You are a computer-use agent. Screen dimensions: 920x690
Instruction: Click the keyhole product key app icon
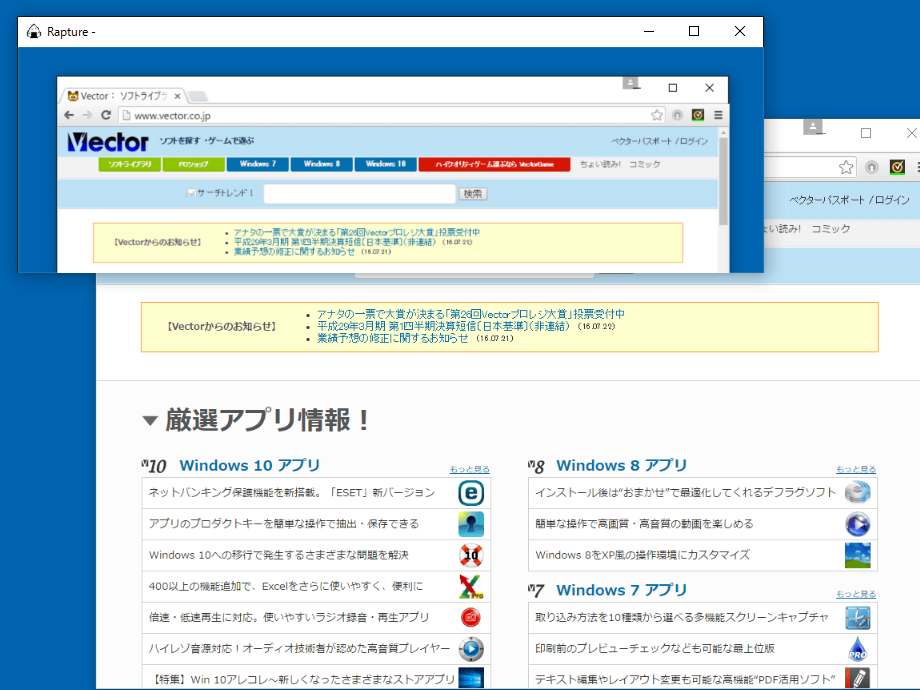pos(471,524)
